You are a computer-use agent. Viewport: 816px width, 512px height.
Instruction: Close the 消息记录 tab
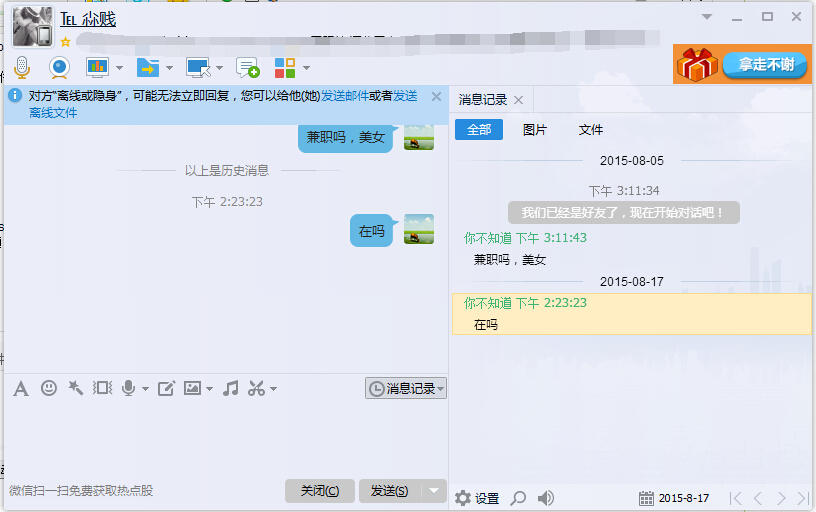[518, 100]
